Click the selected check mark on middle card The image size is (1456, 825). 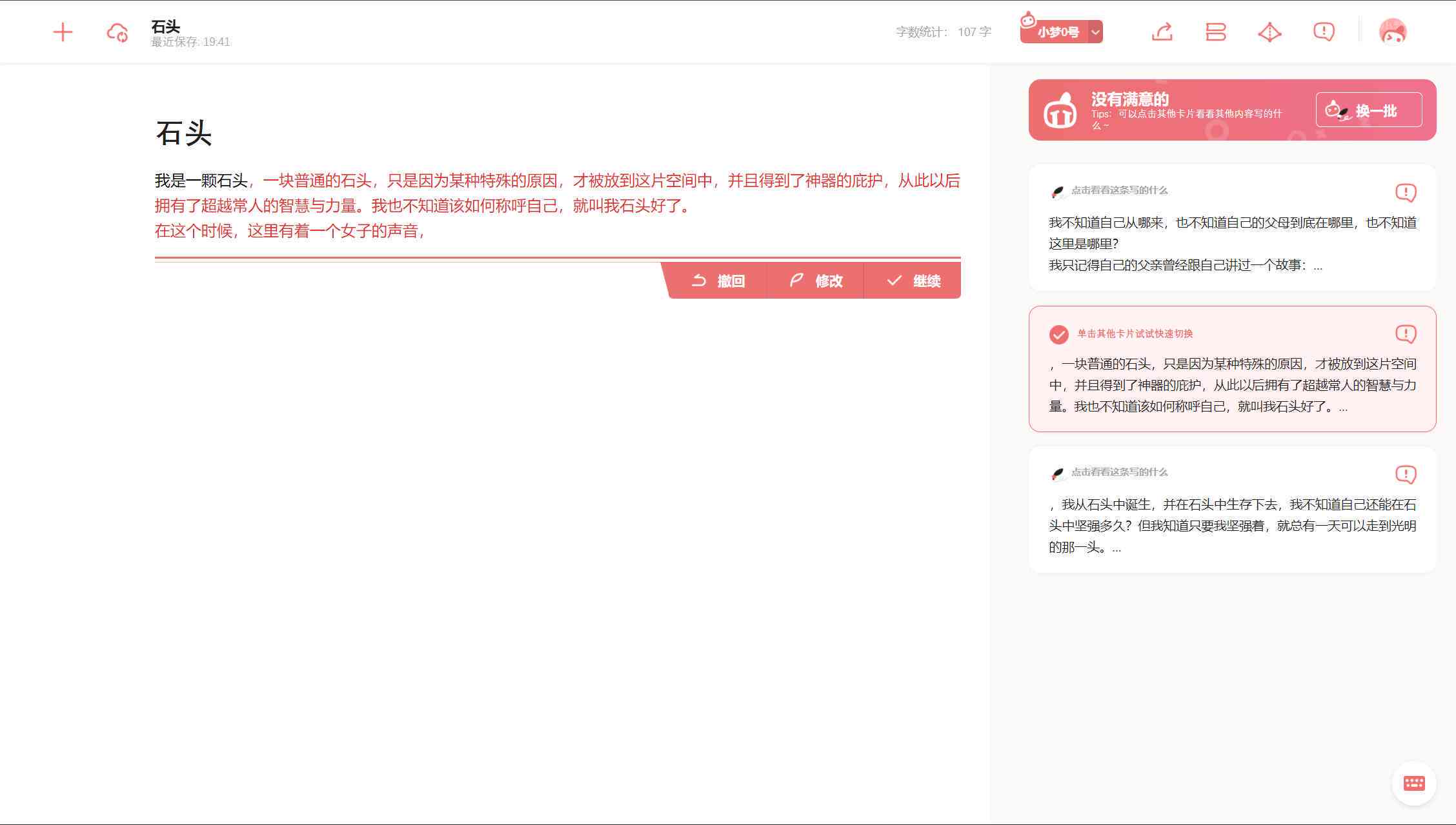pos(1058,334)
